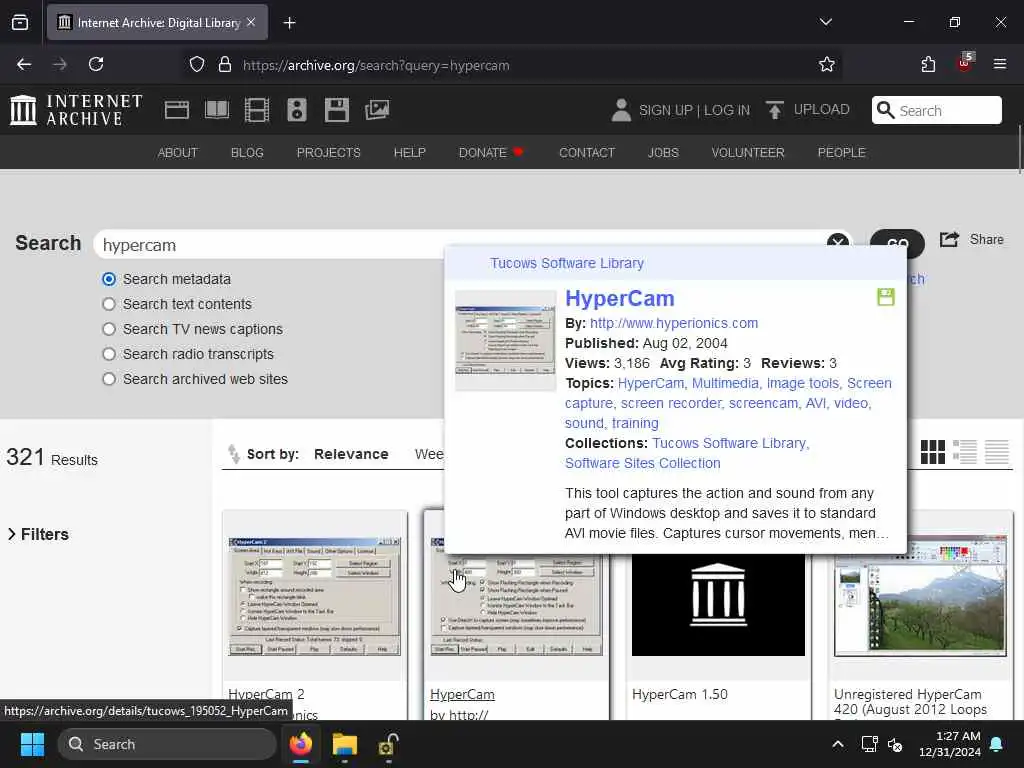Viewport: 1024px width, 768px height.
Task: Open the HyperCam title link in popup
Action: coord(620,298)
